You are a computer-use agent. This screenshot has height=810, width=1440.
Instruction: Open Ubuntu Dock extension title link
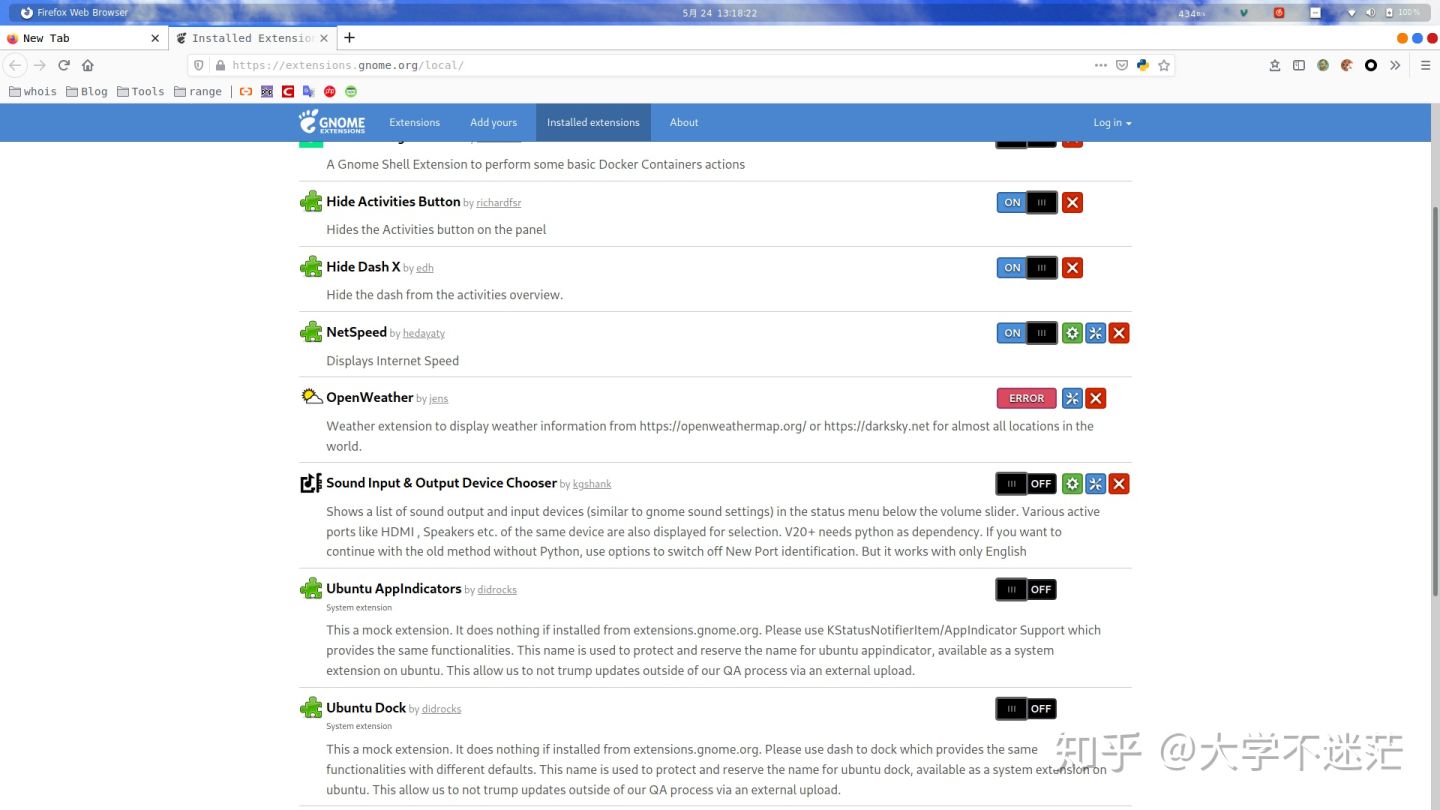tap(366, 708)
